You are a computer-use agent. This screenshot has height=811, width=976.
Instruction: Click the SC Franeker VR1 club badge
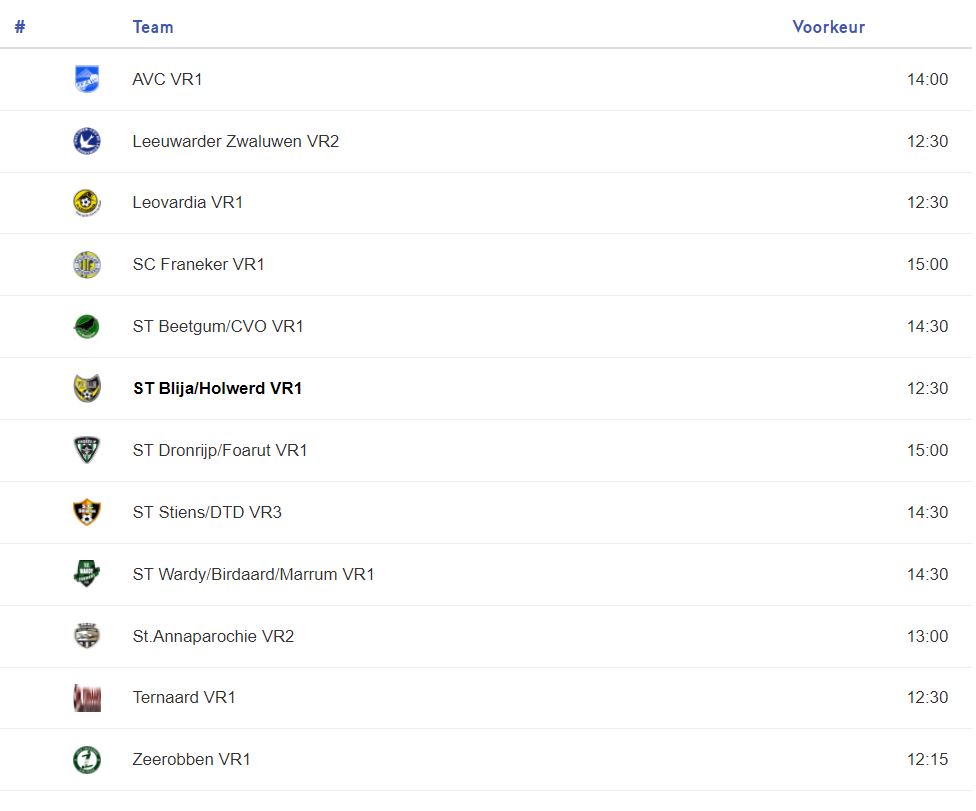tap(87, 265)
